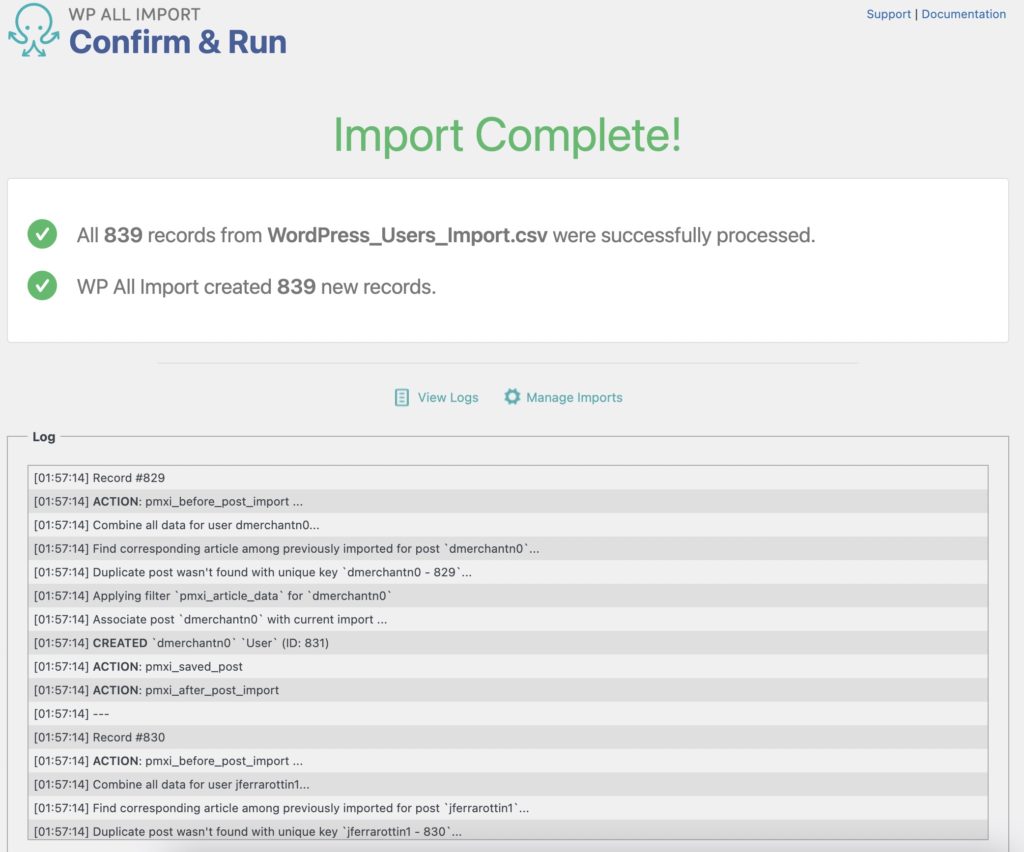
Task: Open the Documentation link
Action: [964, 14]
